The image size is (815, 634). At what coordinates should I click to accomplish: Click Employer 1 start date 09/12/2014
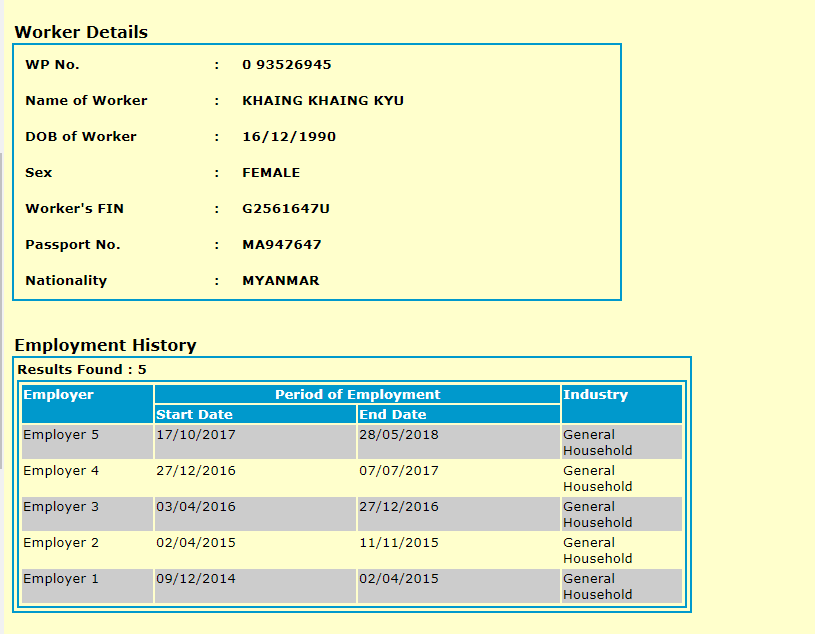click(196, 579)
